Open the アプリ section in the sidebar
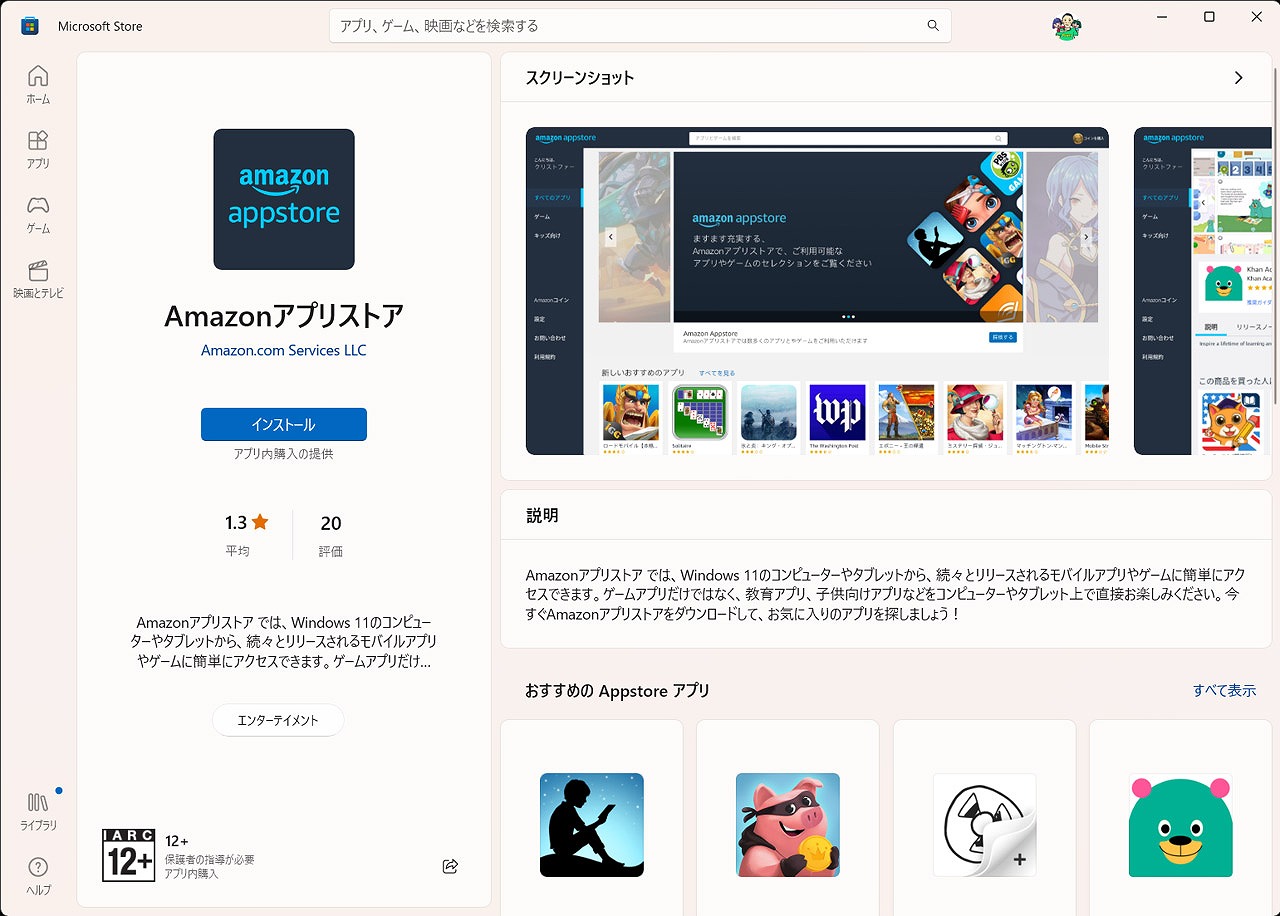The height and width of the screenshot is (916, 1280). pyautogui.click(x=37, y=146)
